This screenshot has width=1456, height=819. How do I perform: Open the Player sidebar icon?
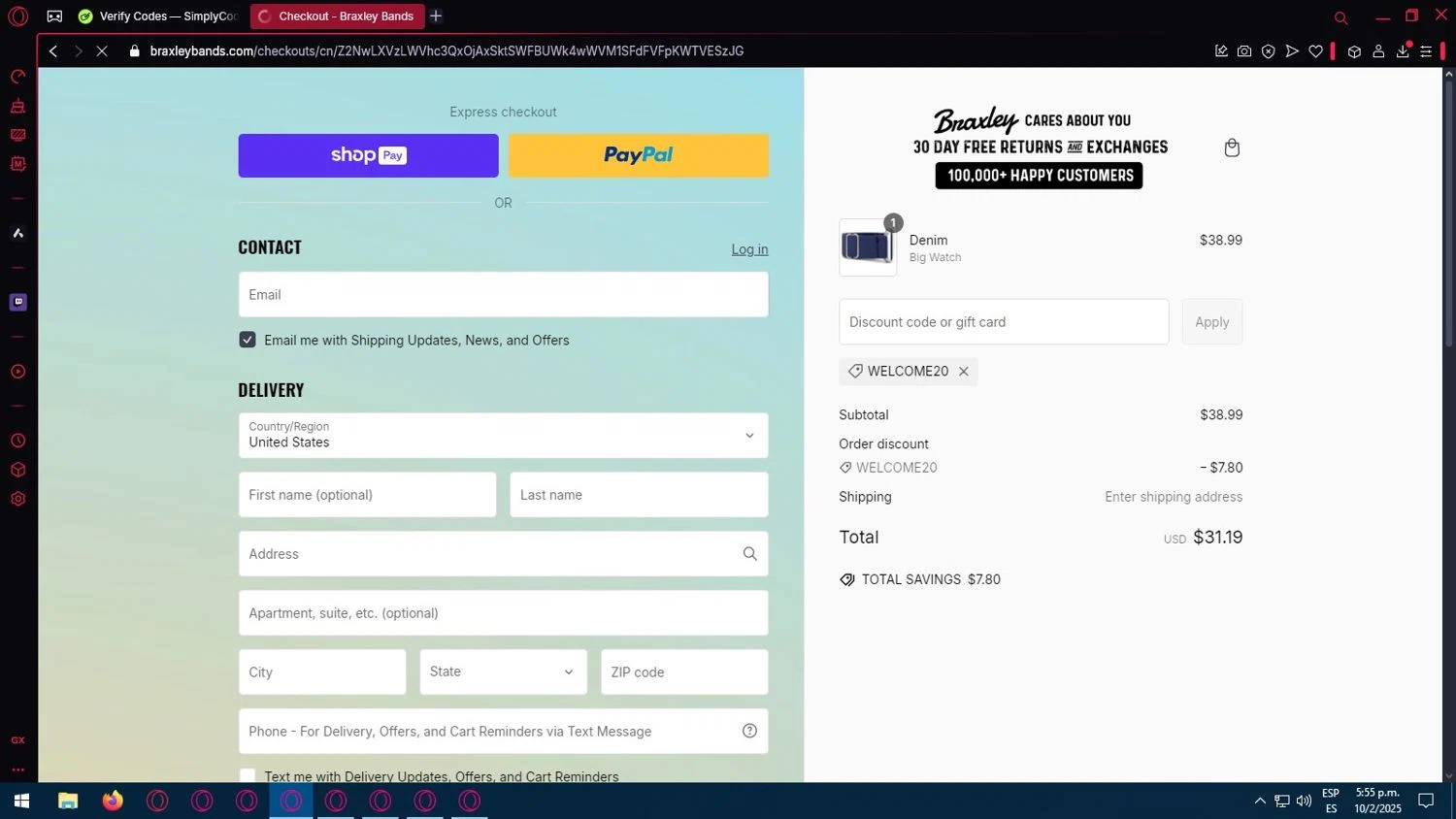(x=17, y=372)
